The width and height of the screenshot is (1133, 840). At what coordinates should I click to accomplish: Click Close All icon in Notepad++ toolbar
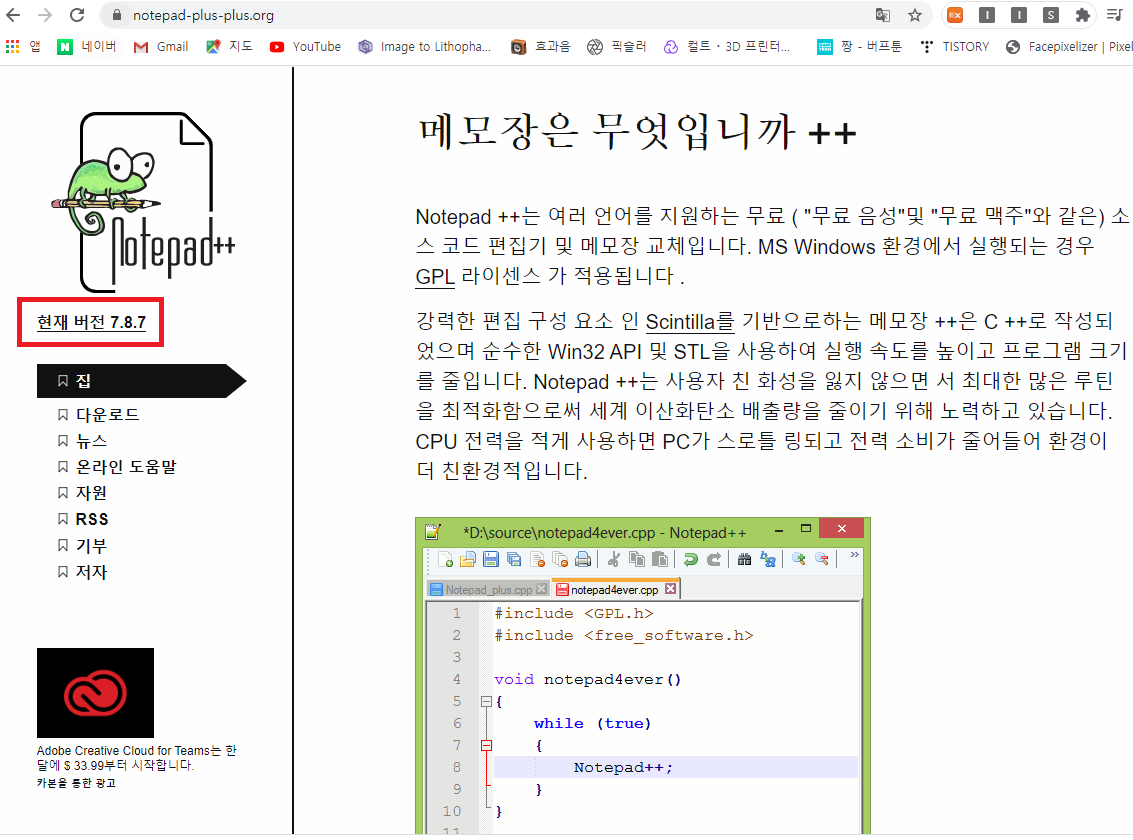[560, 559]
